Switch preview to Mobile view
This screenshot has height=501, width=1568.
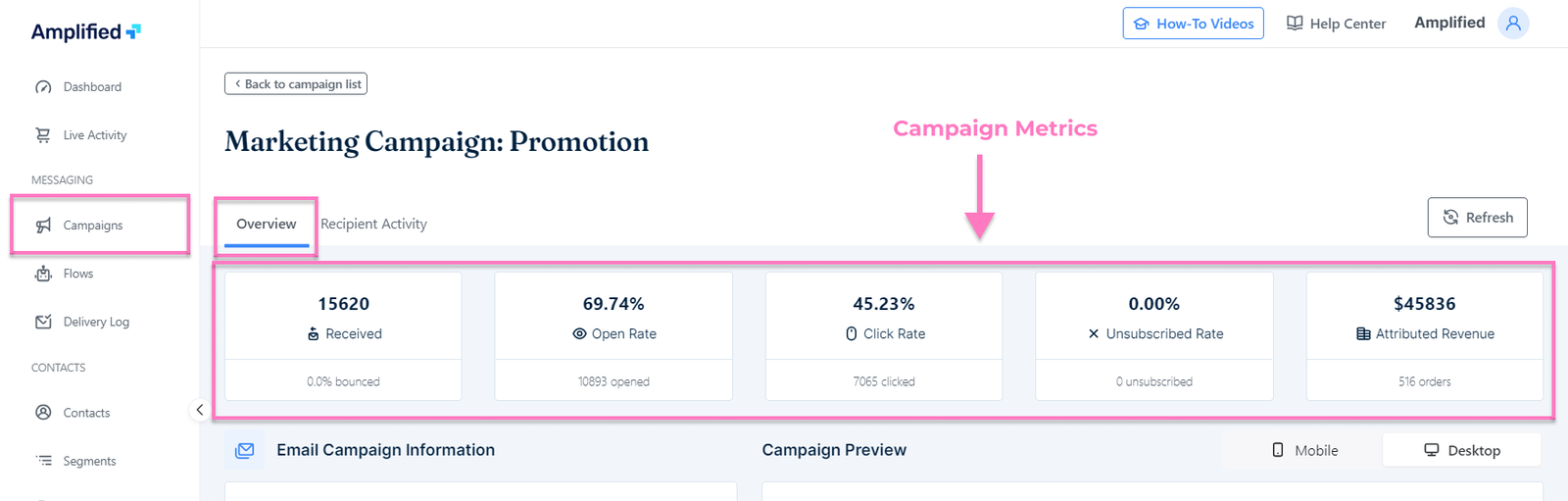1304,450
